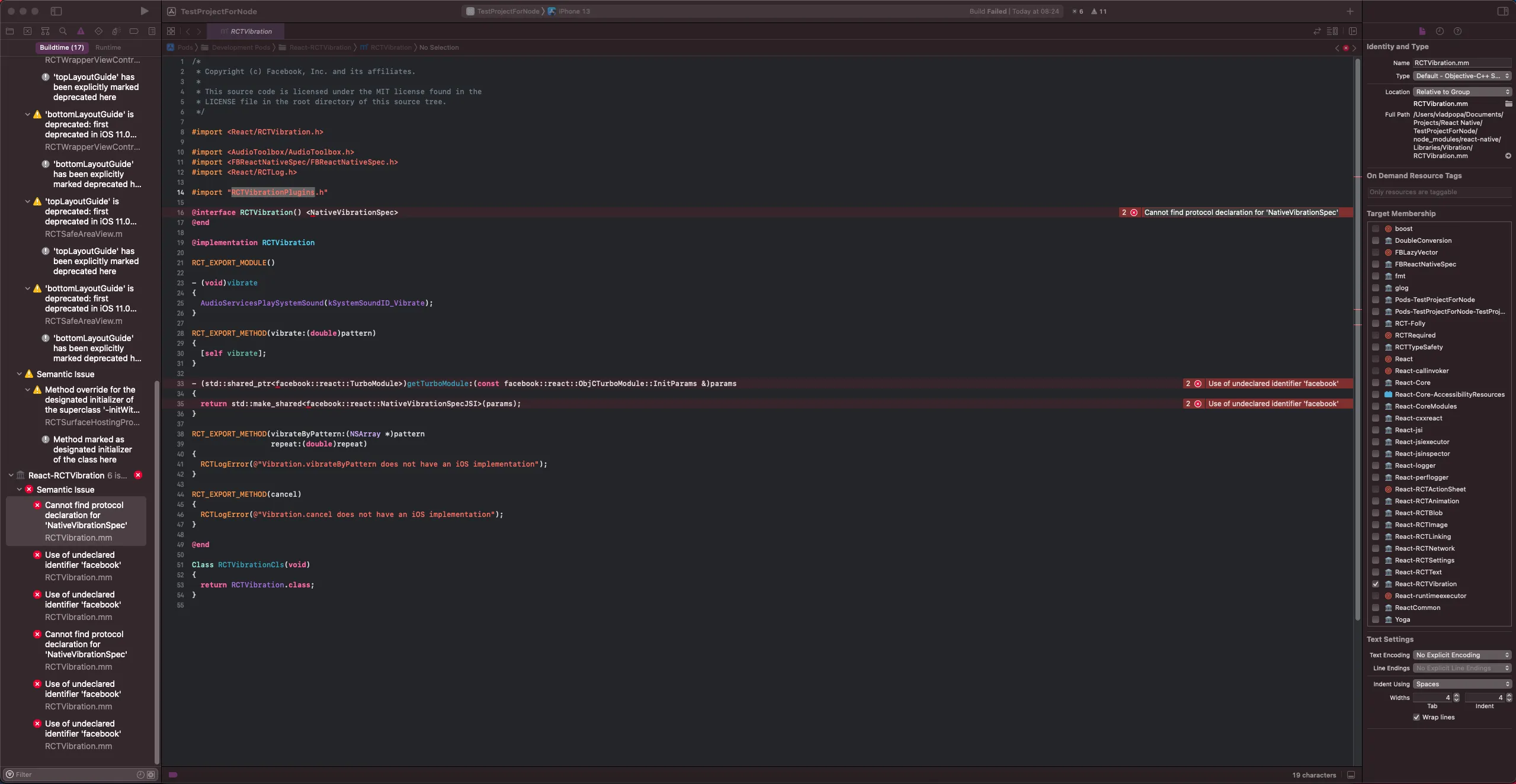Open the Find navigator magnifier icon
The height and width of the screenshot is (784, 1516).
(x=63, y=31)
